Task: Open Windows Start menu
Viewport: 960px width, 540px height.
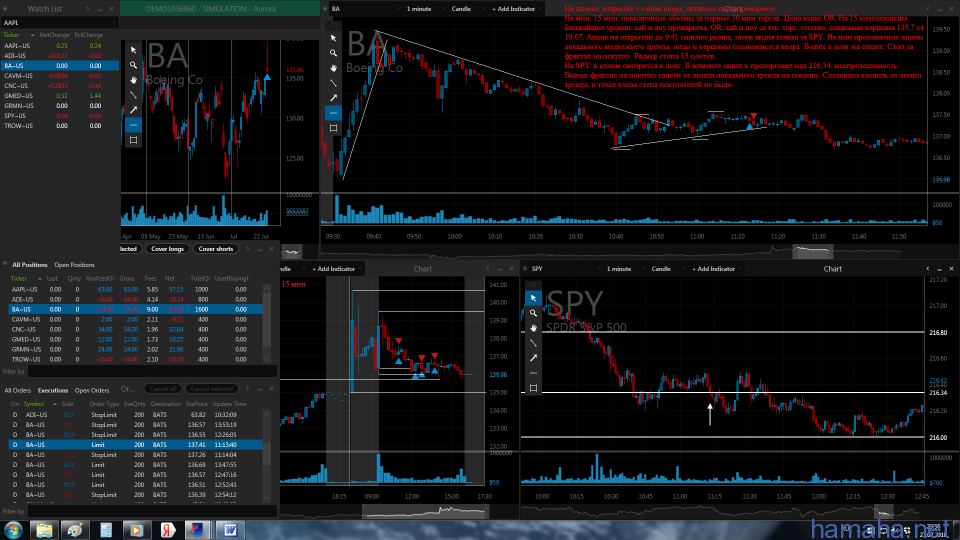Action: (x=13, y=530)
